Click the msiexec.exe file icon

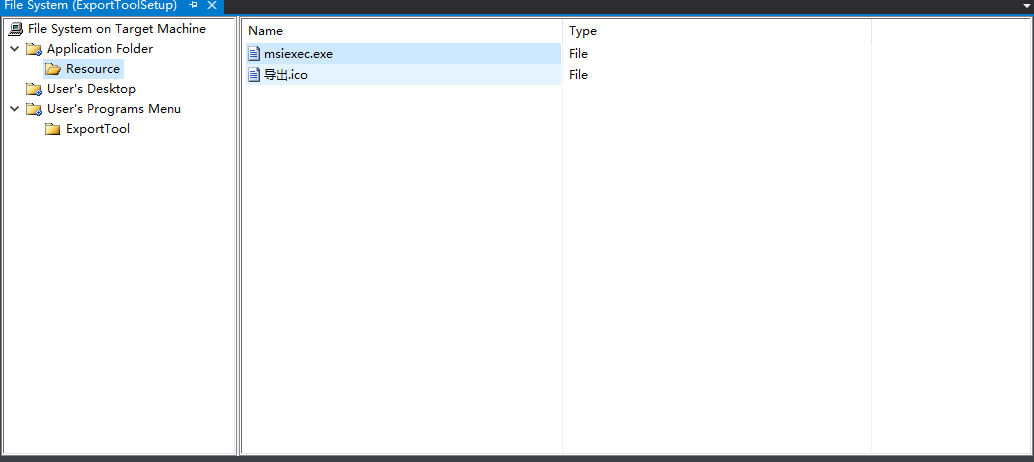point(254,54)
